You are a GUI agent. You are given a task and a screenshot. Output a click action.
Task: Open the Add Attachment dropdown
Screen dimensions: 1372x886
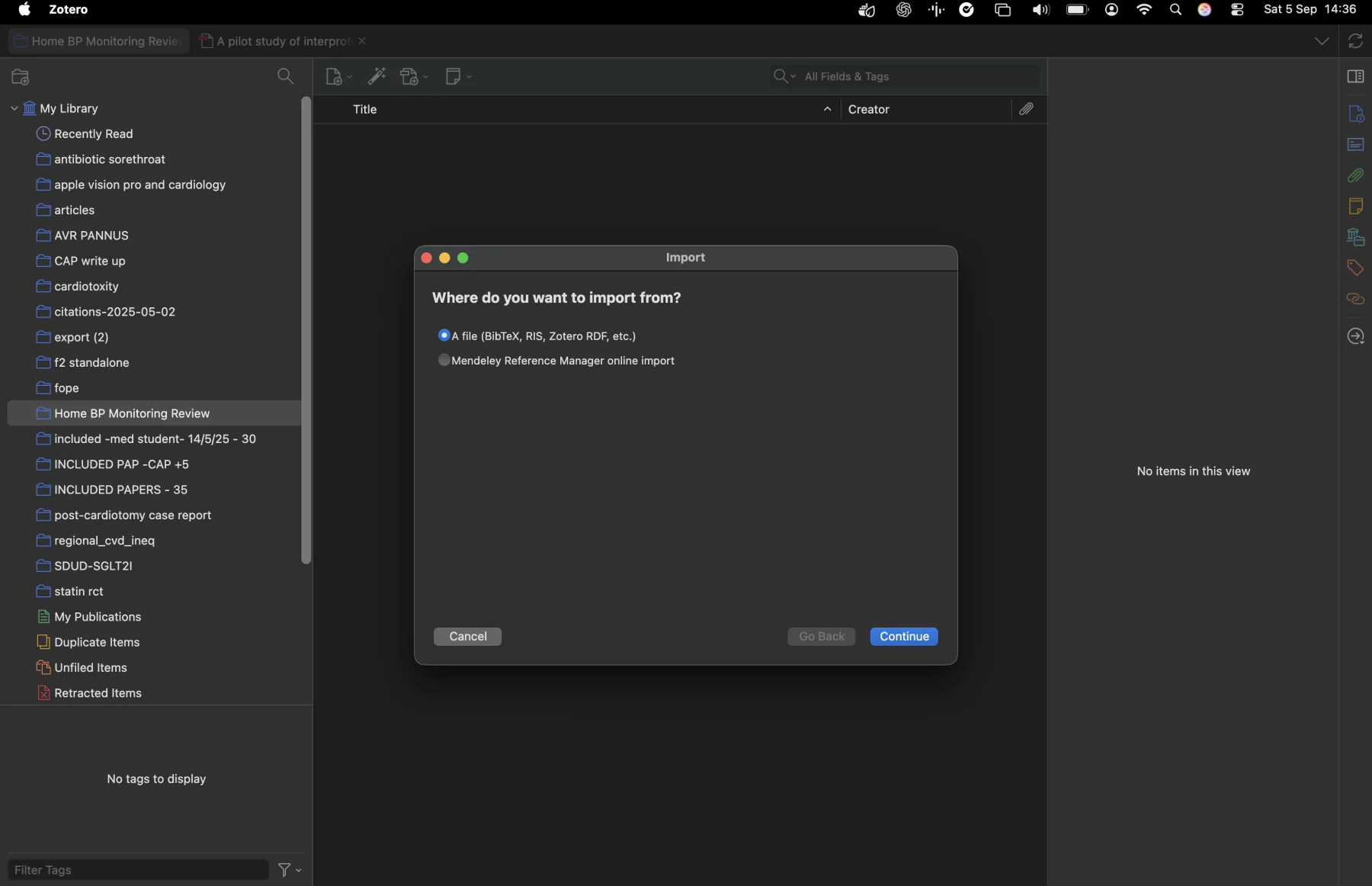tap(414, 77)
